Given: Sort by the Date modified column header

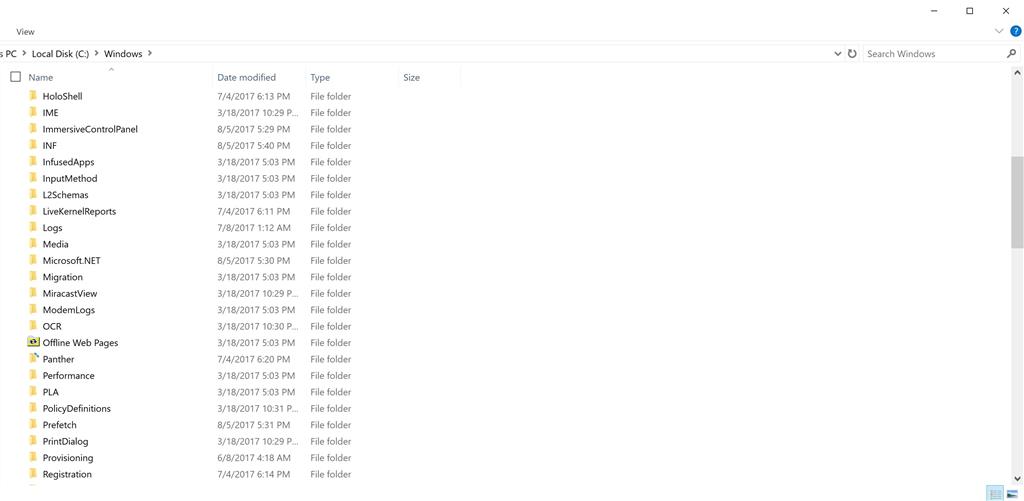Looking at the screenshot, I should 247,77.
